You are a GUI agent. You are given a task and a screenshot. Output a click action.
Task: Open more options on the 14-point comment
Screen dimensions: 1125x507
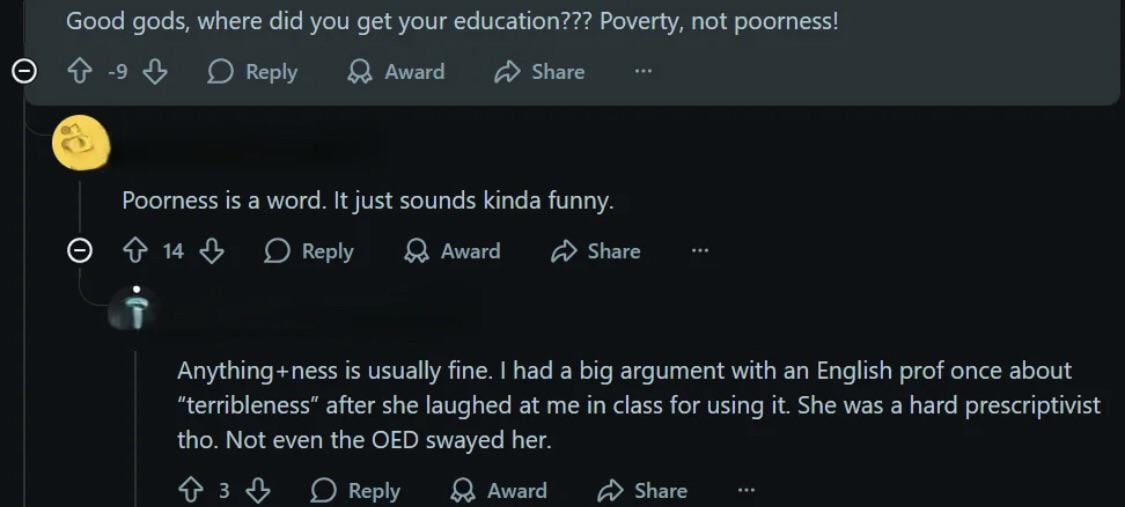(x=699, y=251)
